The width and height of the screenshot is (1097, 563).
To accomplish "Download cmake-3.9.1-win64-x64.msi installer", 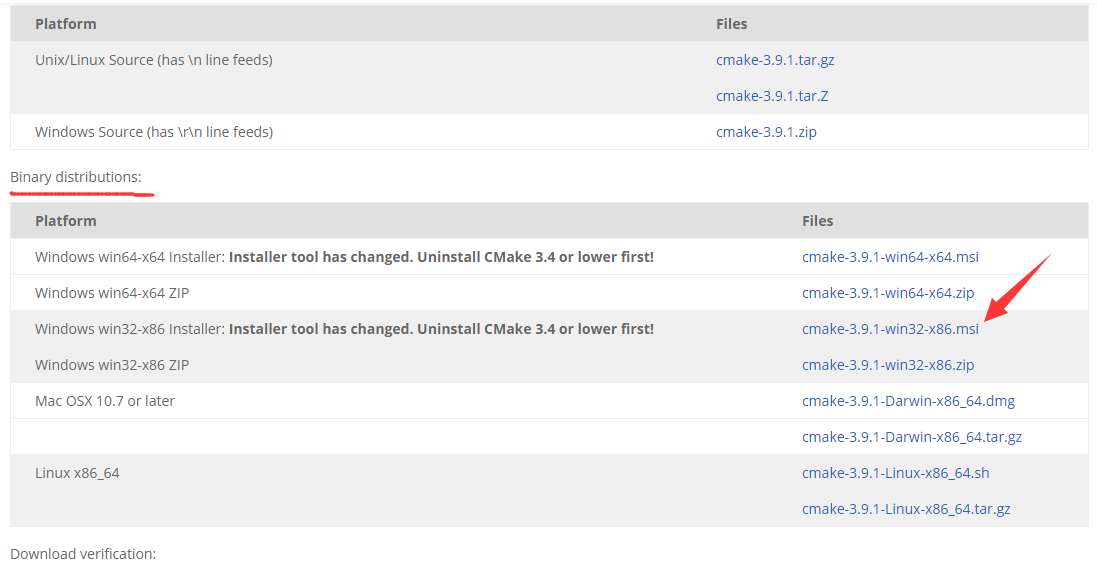I will coord(890,257).
